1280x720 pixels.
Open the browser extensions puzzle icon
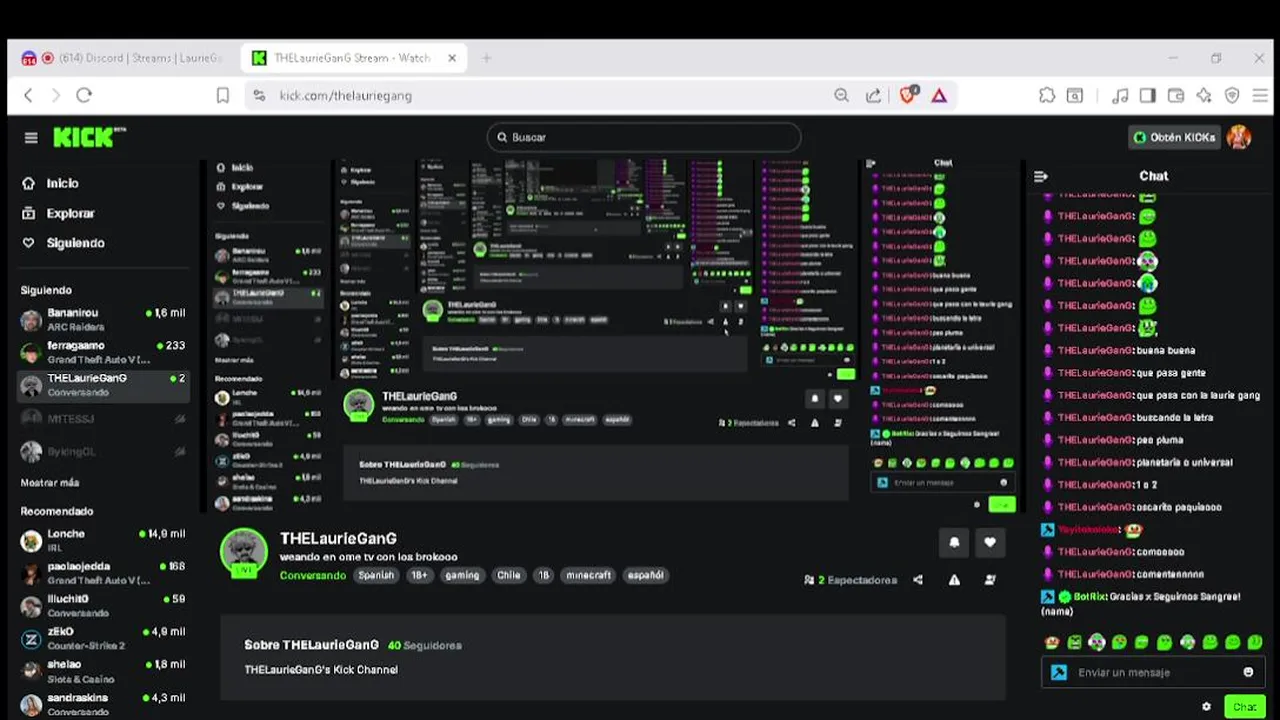[x=1047, y=95]
